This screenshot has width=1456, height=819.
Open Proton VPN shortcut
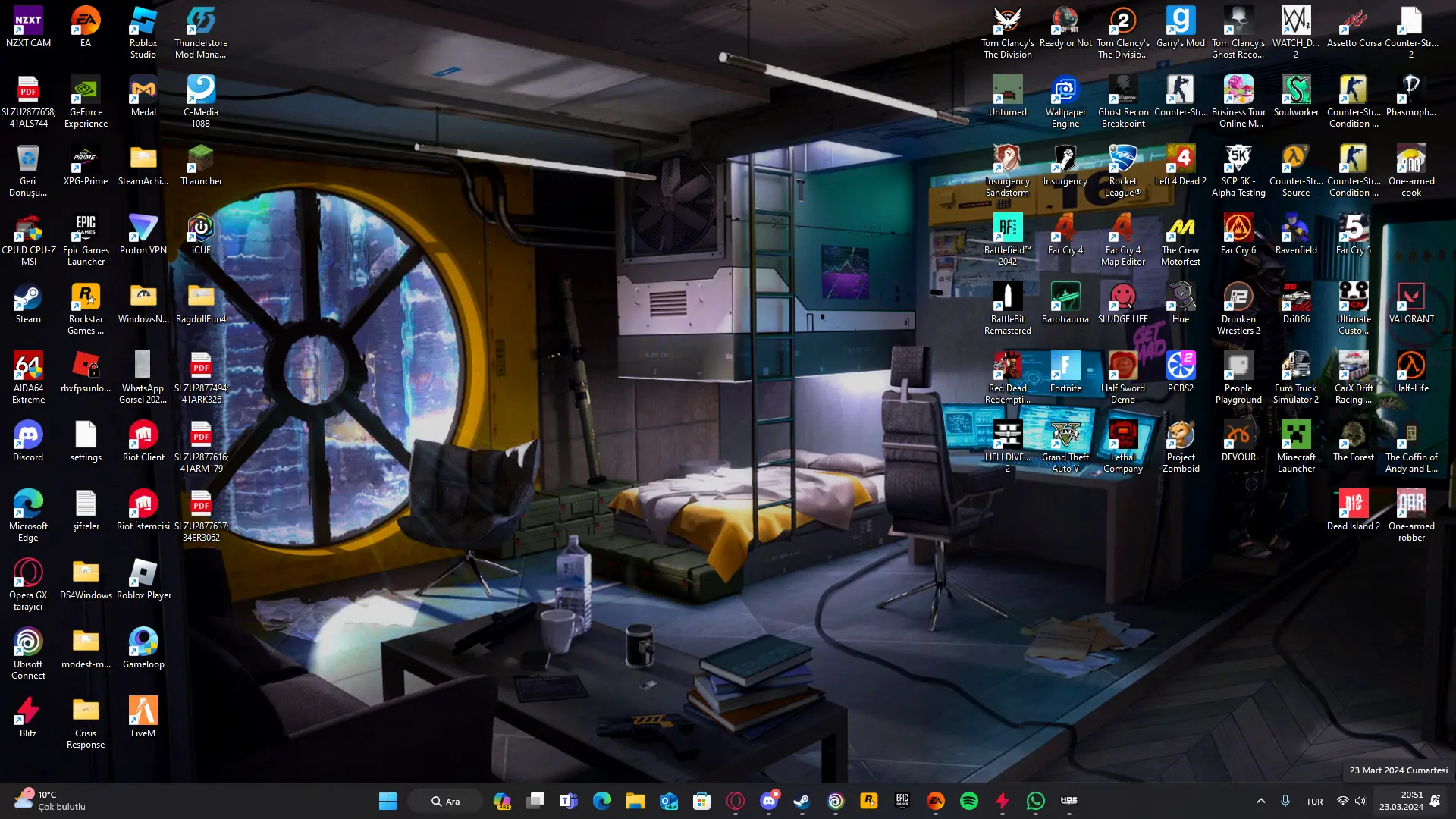(143, 235)
